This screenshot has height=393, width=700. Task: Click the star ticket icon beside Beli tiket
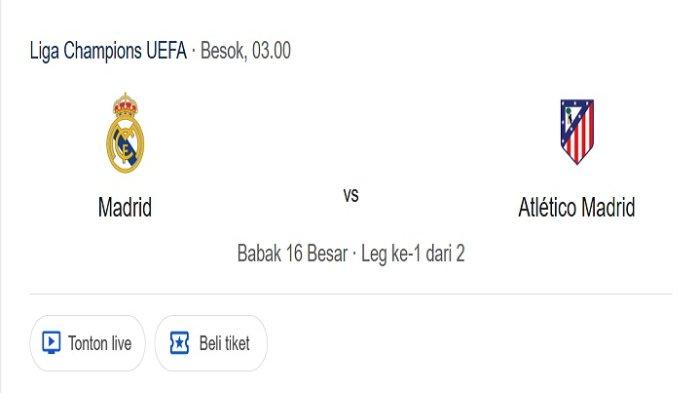(x=179, y=343)
